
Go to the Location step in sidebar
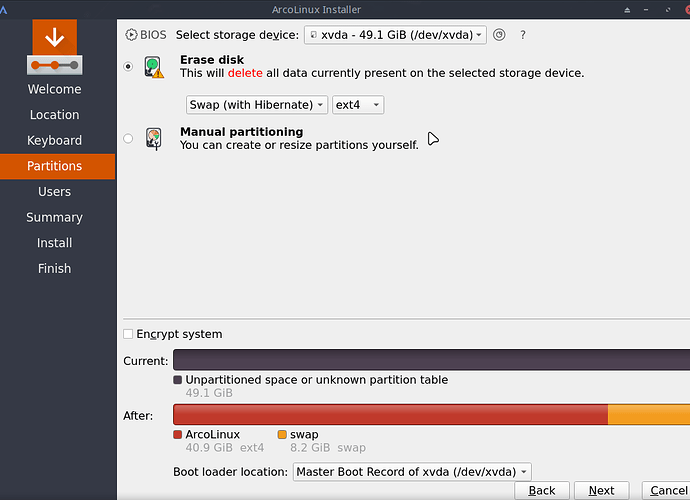click(55, 115)
